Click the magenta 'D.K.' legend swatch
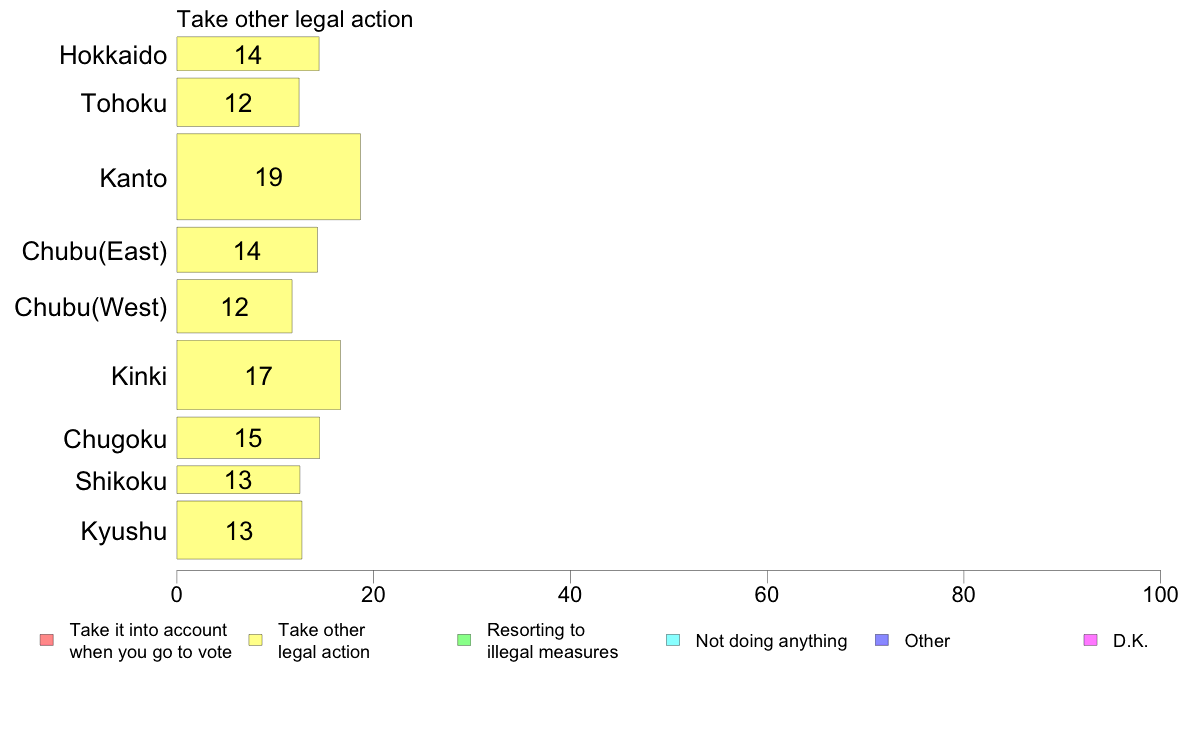Viewport: 1188px width, 736px height. (x=1090, y=640)
